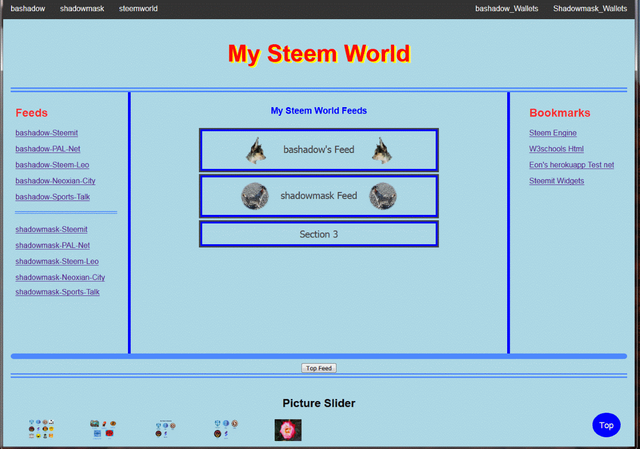Select the pink flower slider thumbnail
Image resolution: width=640 pixels, height=449 pixels.
point(288,430)
